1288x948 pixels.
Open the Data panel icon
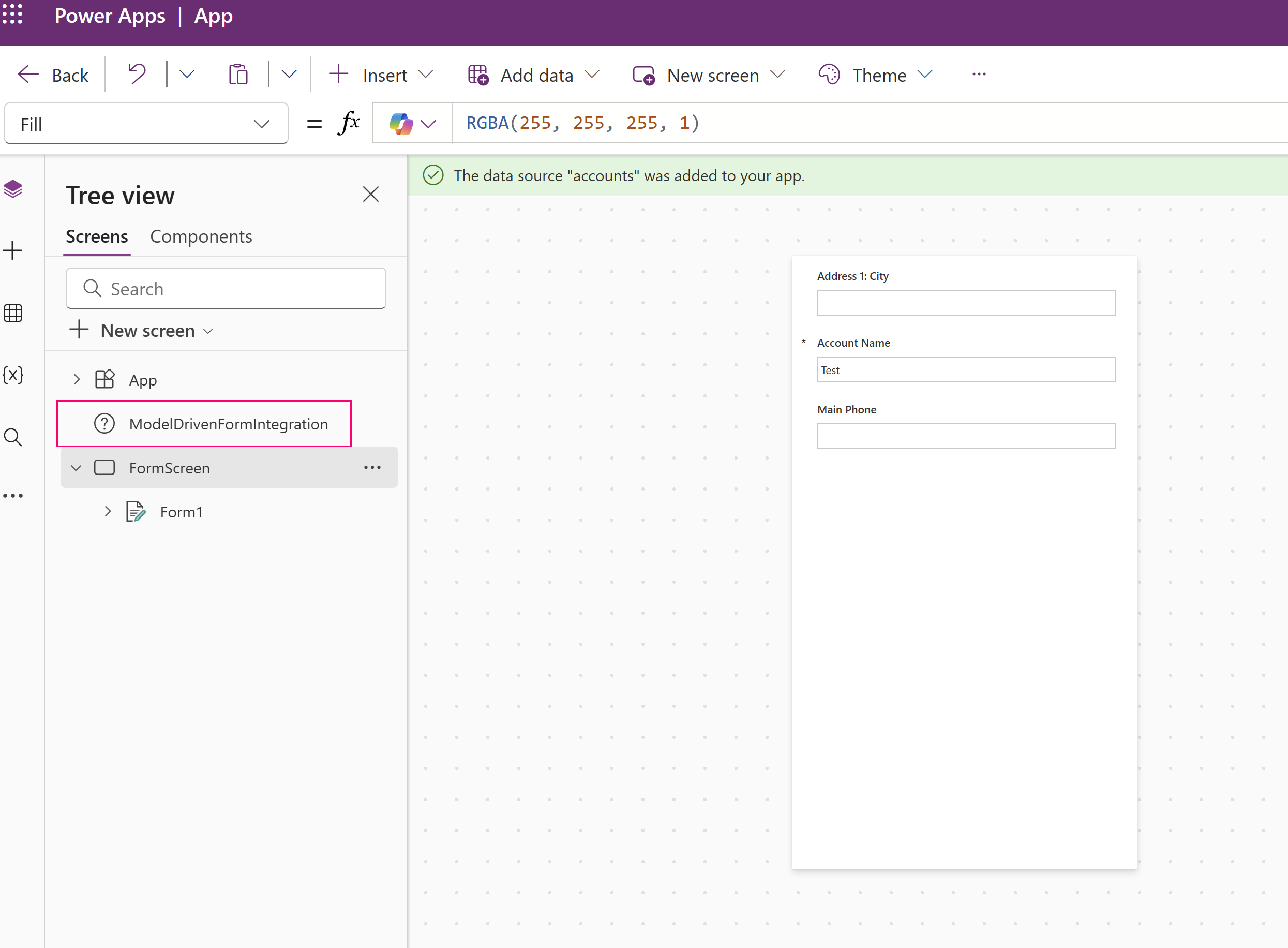coord(12,313)
